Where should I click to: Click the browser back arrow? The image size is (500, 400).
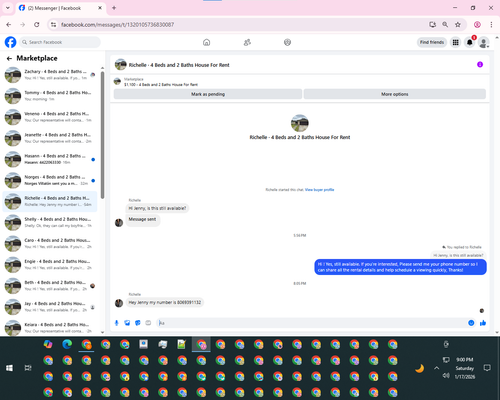[9, 24]
